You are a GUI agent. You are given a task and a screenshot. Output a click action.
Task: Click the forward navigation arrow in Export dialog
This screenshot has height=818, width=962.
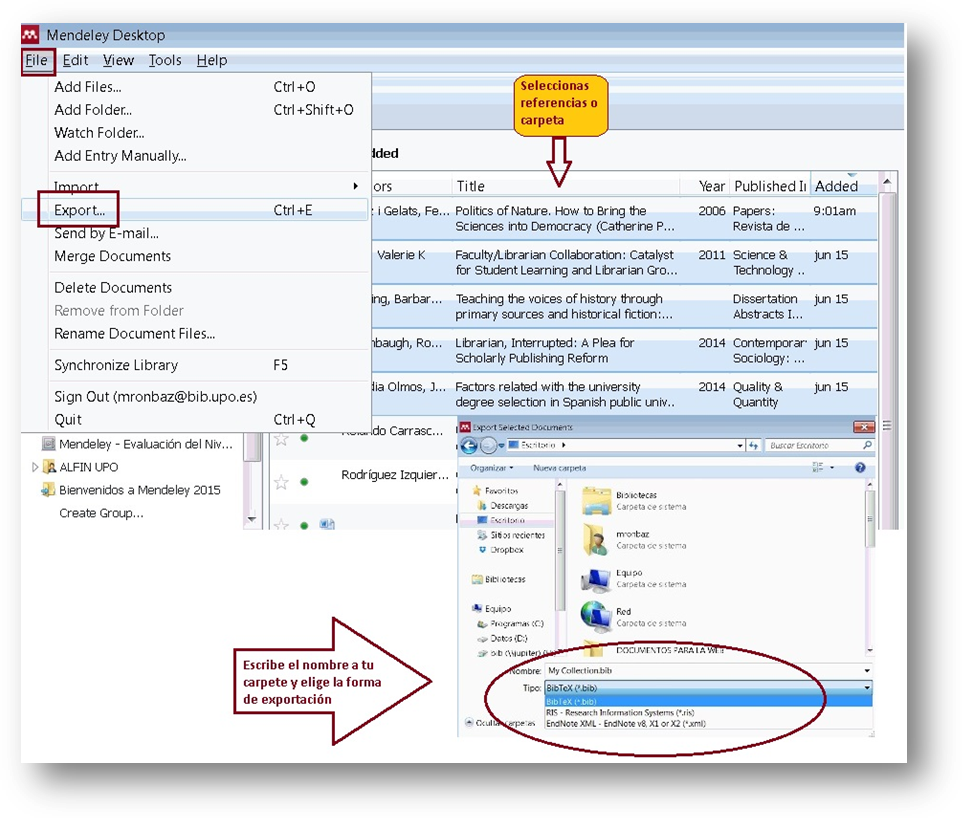point(488,446)
